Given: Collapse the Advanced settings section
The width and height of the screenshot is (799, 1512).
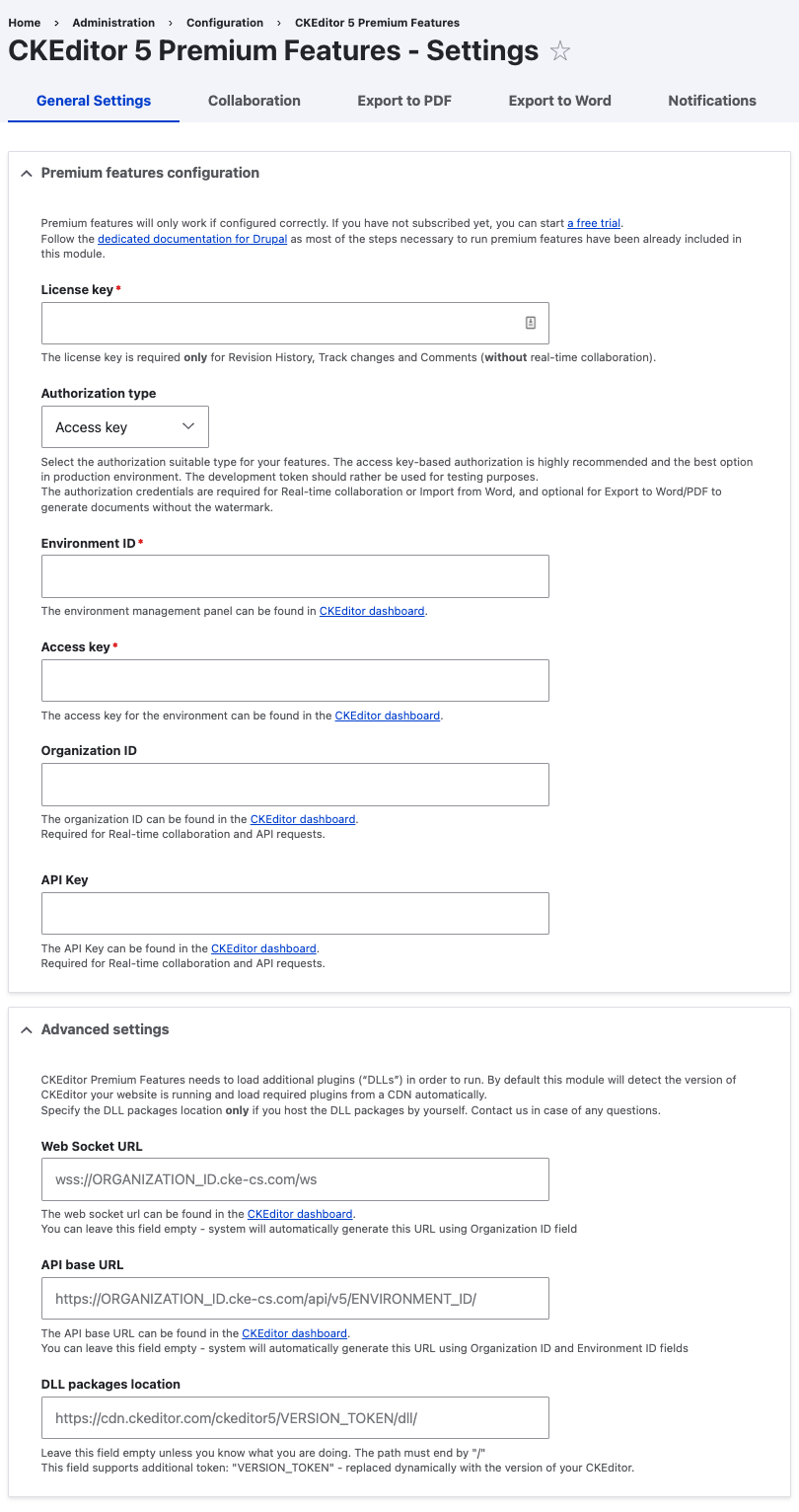Looking at the screenshot, I should coord(27,1029).
